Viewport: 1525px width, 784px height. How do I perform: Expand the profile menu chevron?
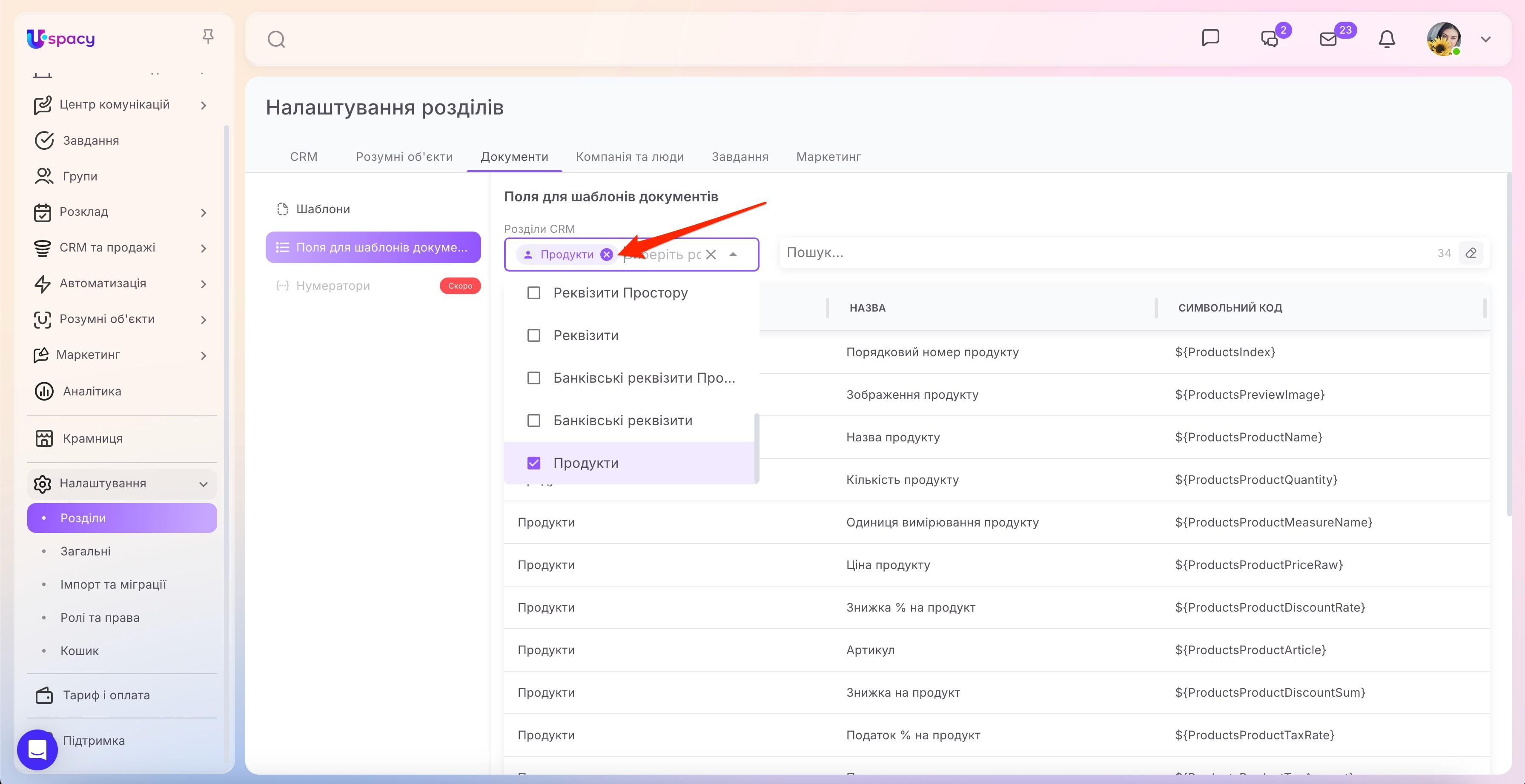coord(1485,40)
